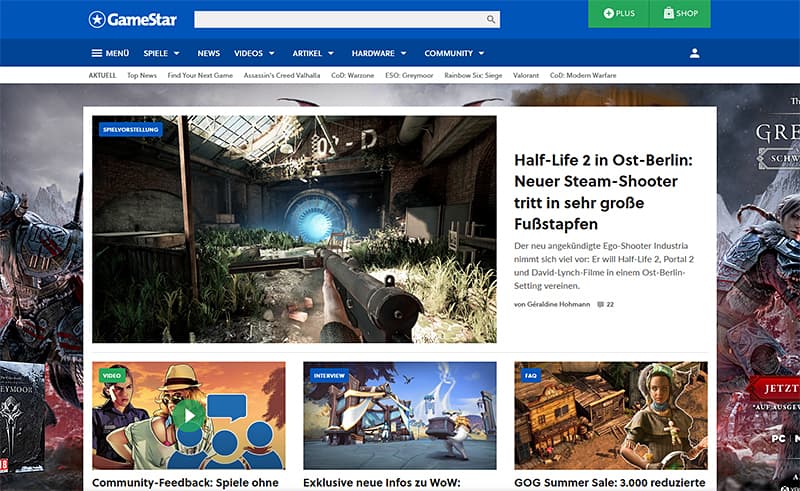The height and width of the screenshot is (491, 800).
Task: Open Find Your Next Game link
Action: [200, 75]
